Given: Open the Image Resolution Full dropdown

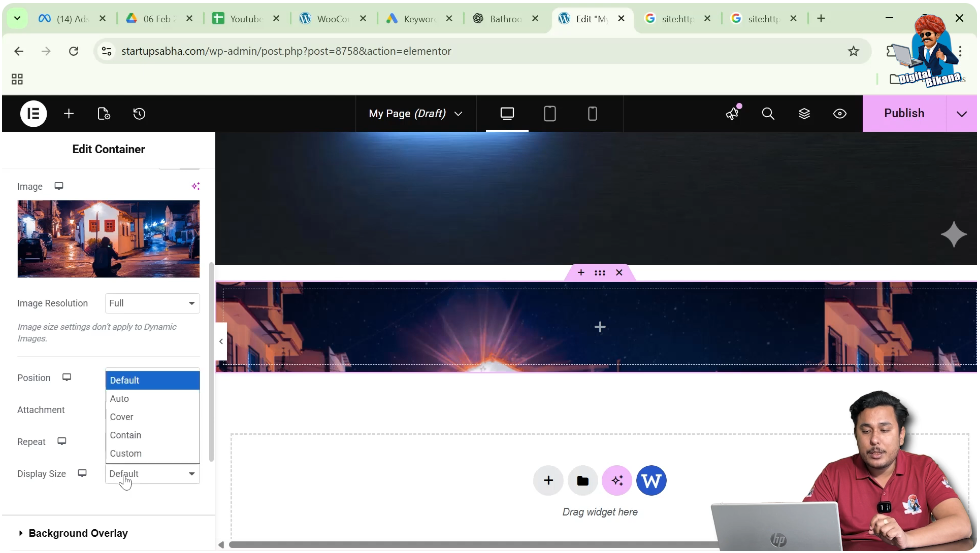Looking at the screenshot, I should click(x=152, y=303).
